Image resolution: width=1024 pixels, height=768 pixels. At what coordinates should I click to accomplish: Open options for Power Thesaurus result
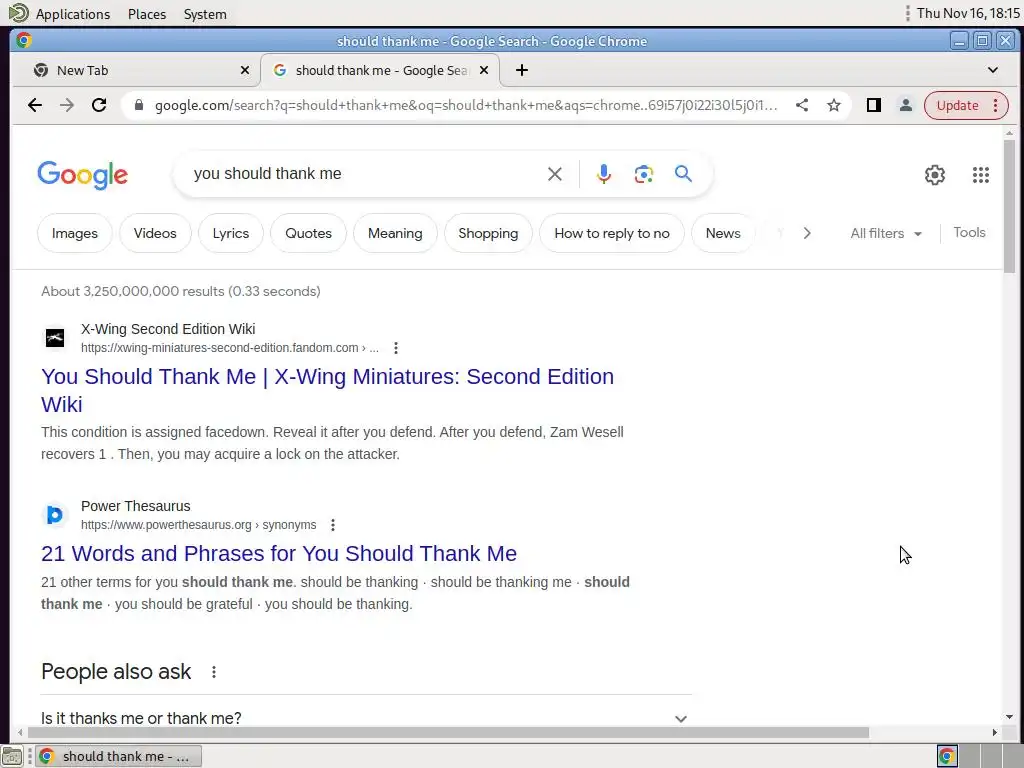[x=333, y=525]
